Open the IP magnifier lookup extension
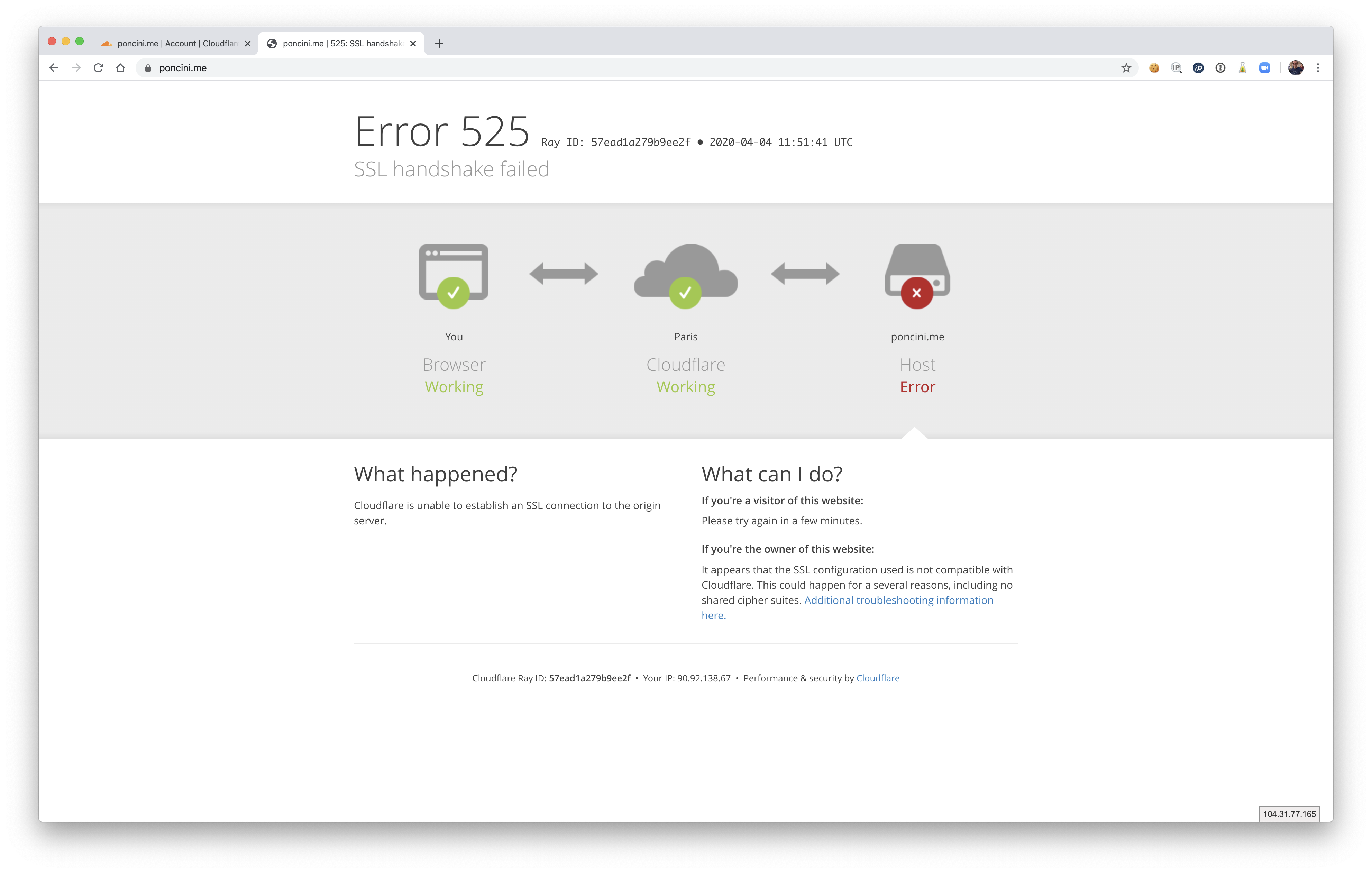This screenshot has height=873, width=1372. tap(1176, 68)
